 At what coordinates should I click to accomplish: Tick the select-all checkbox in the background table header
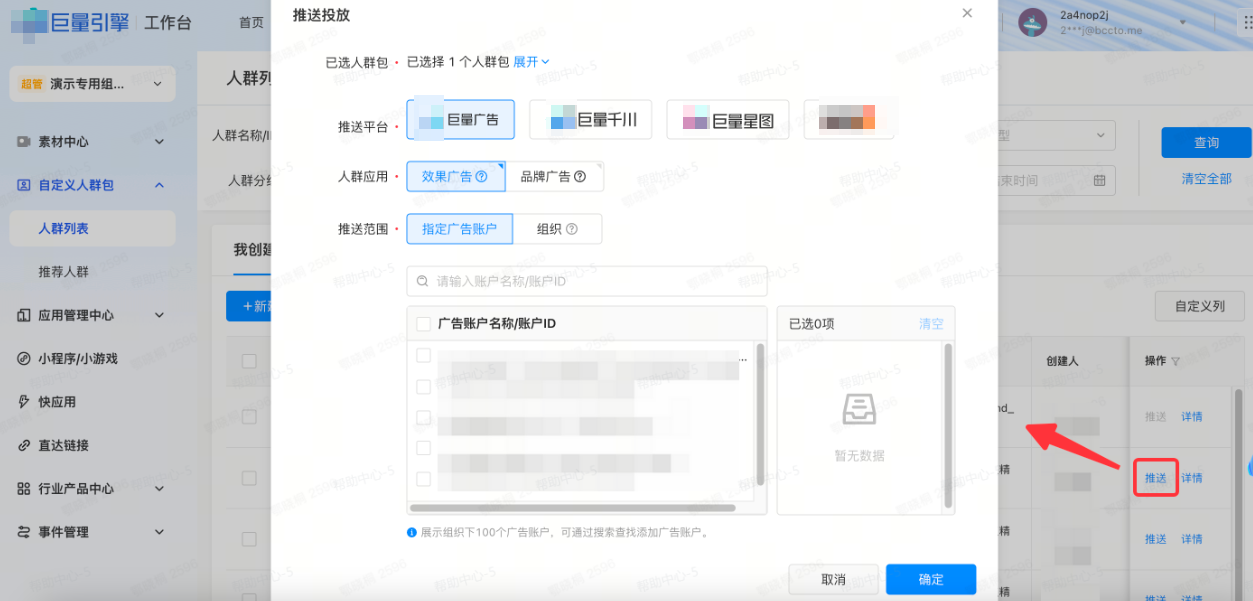[x=249, y=361]
